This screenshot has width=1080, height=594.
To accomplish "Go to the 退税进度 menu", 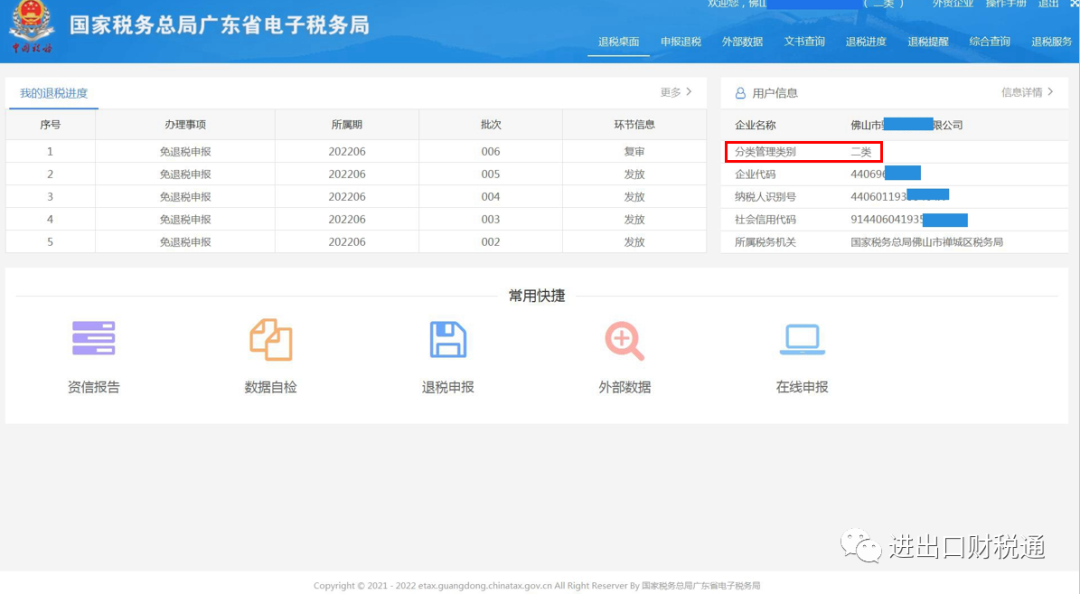I will (866, 41).
